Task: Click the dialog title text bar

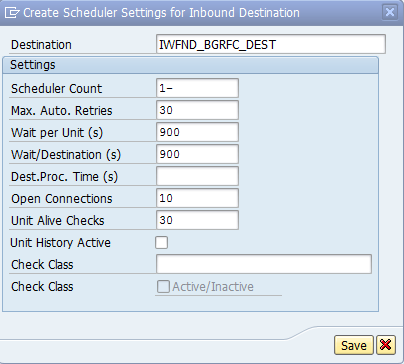Action: pos(161,13)
